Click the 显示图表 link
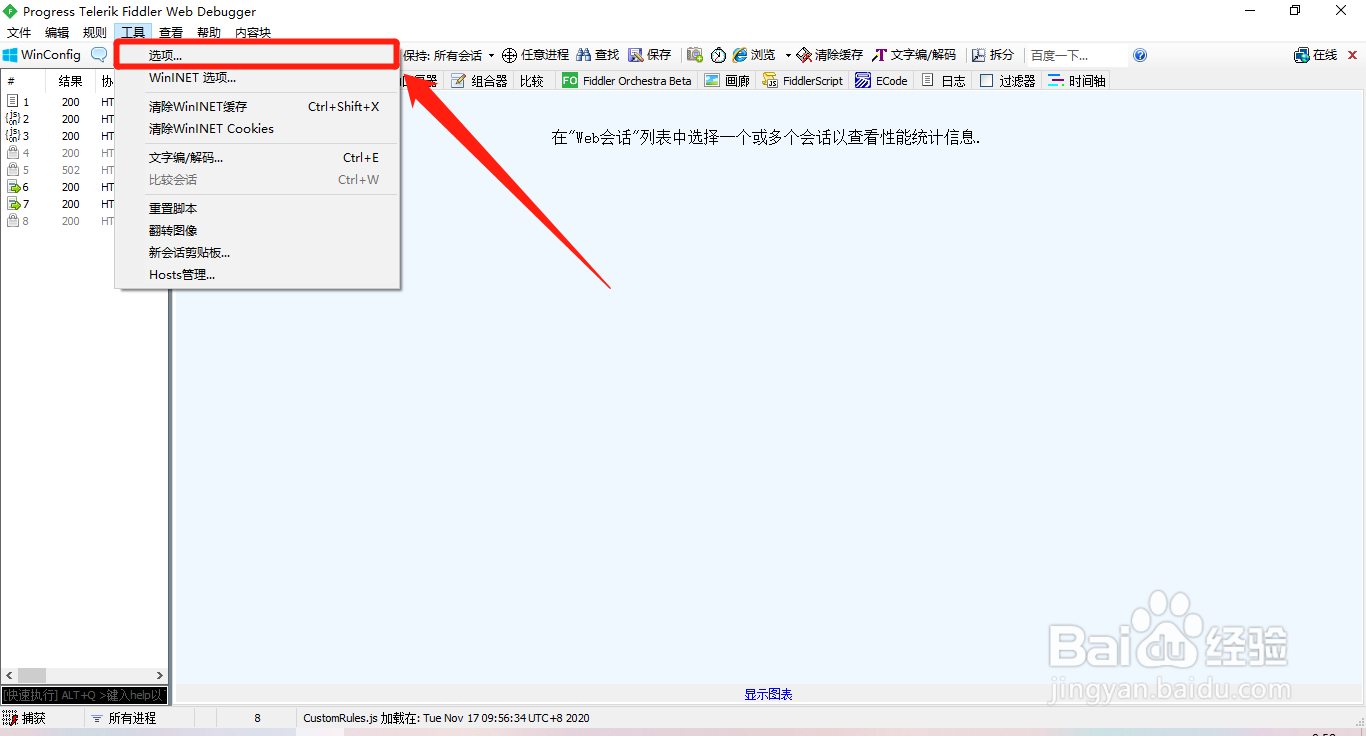The image size is (1366, 736). (768, 694)
